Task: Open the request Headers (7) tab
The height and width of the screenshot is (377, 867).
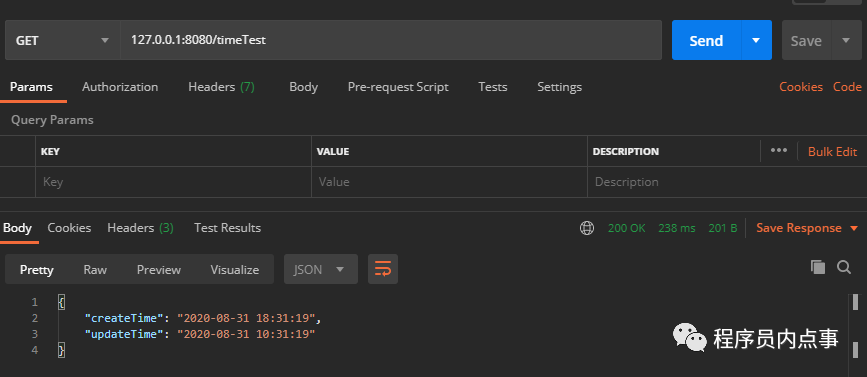Action: (x=221, y=87)
